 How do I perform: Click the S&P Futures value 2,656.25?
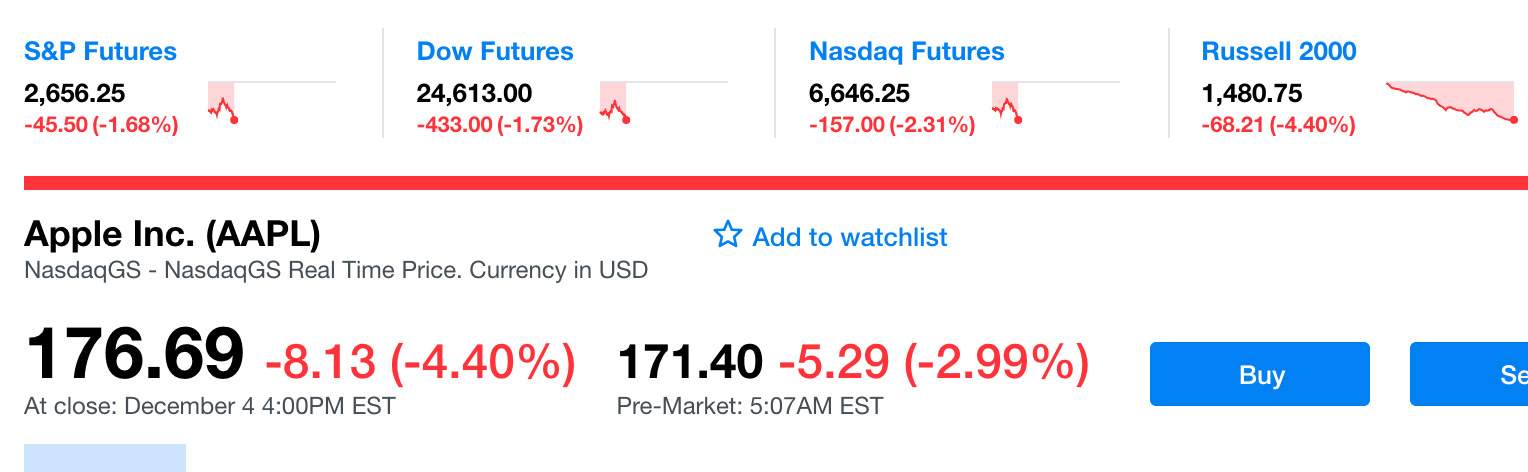click(x=74, y=94)
